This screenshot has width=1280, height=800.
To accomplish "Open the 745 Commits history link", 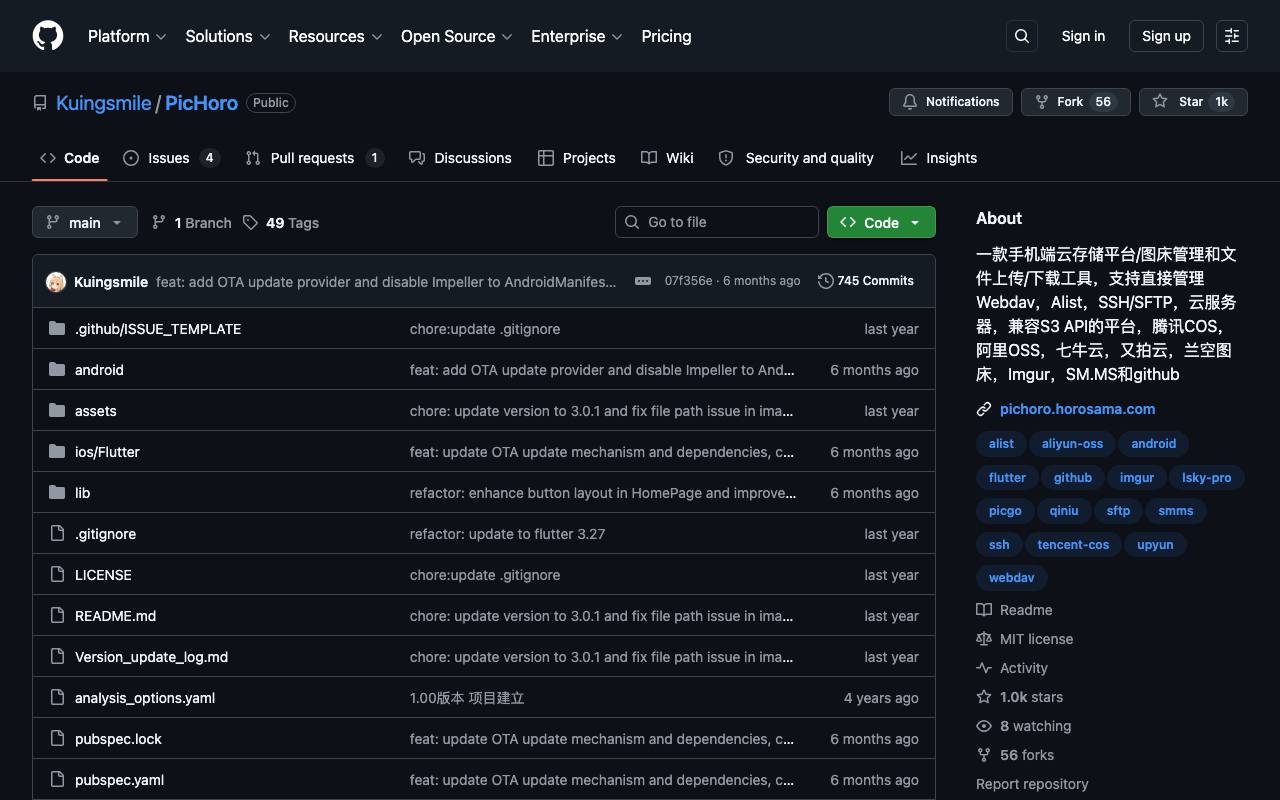I will pyautogui.click(x=866, y=281).
